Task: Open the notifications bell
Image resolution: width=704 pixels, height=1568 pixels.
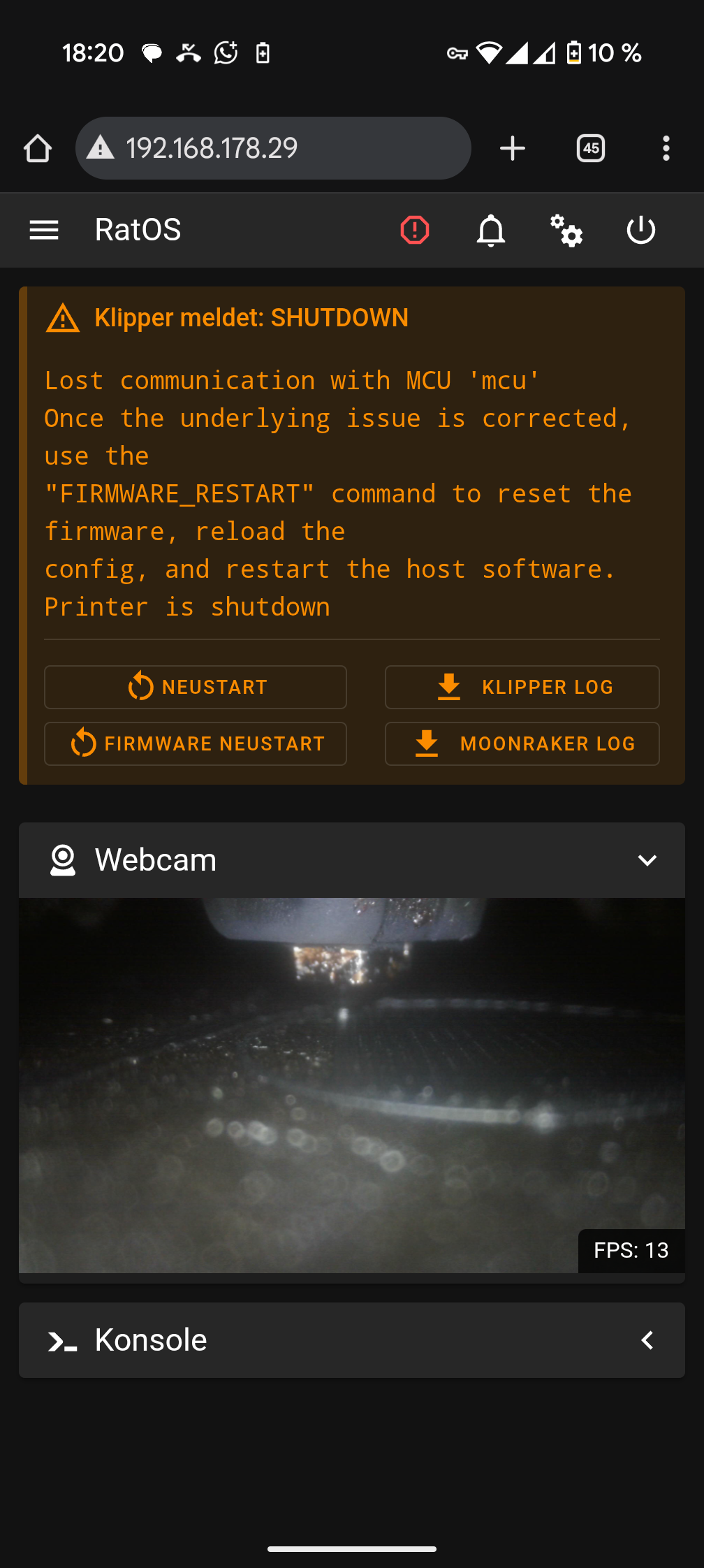Action: point(491,230)
